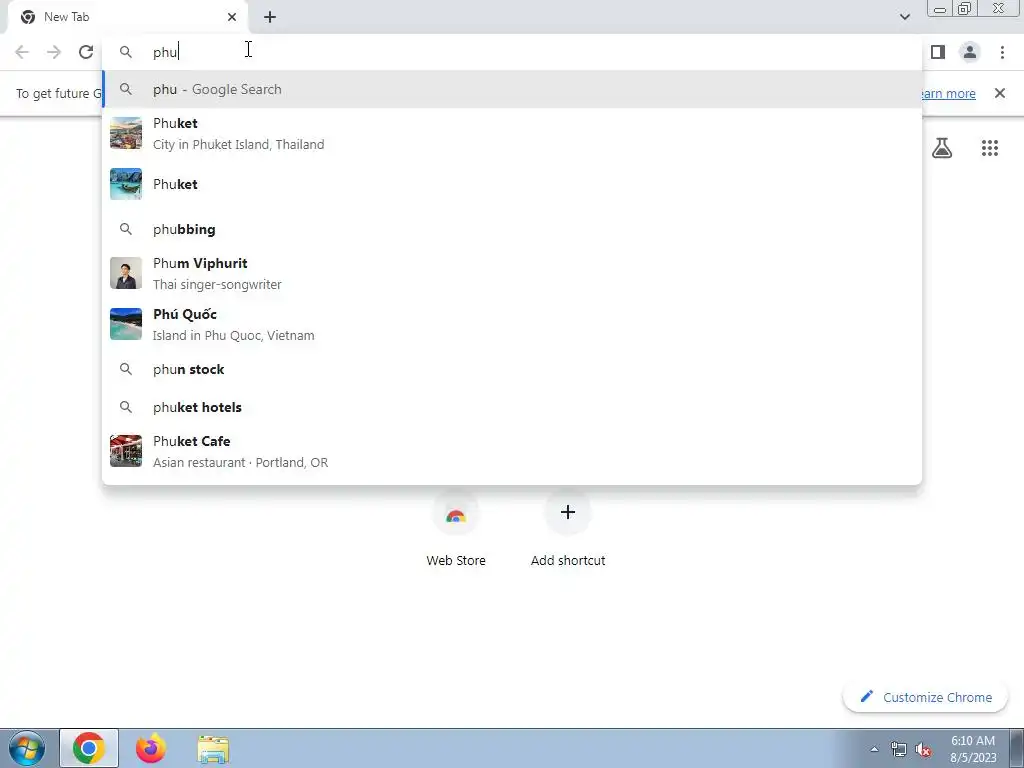1024x768 pixels.
Task: Pick the phun stock suggestion
Action: (512, 370)
